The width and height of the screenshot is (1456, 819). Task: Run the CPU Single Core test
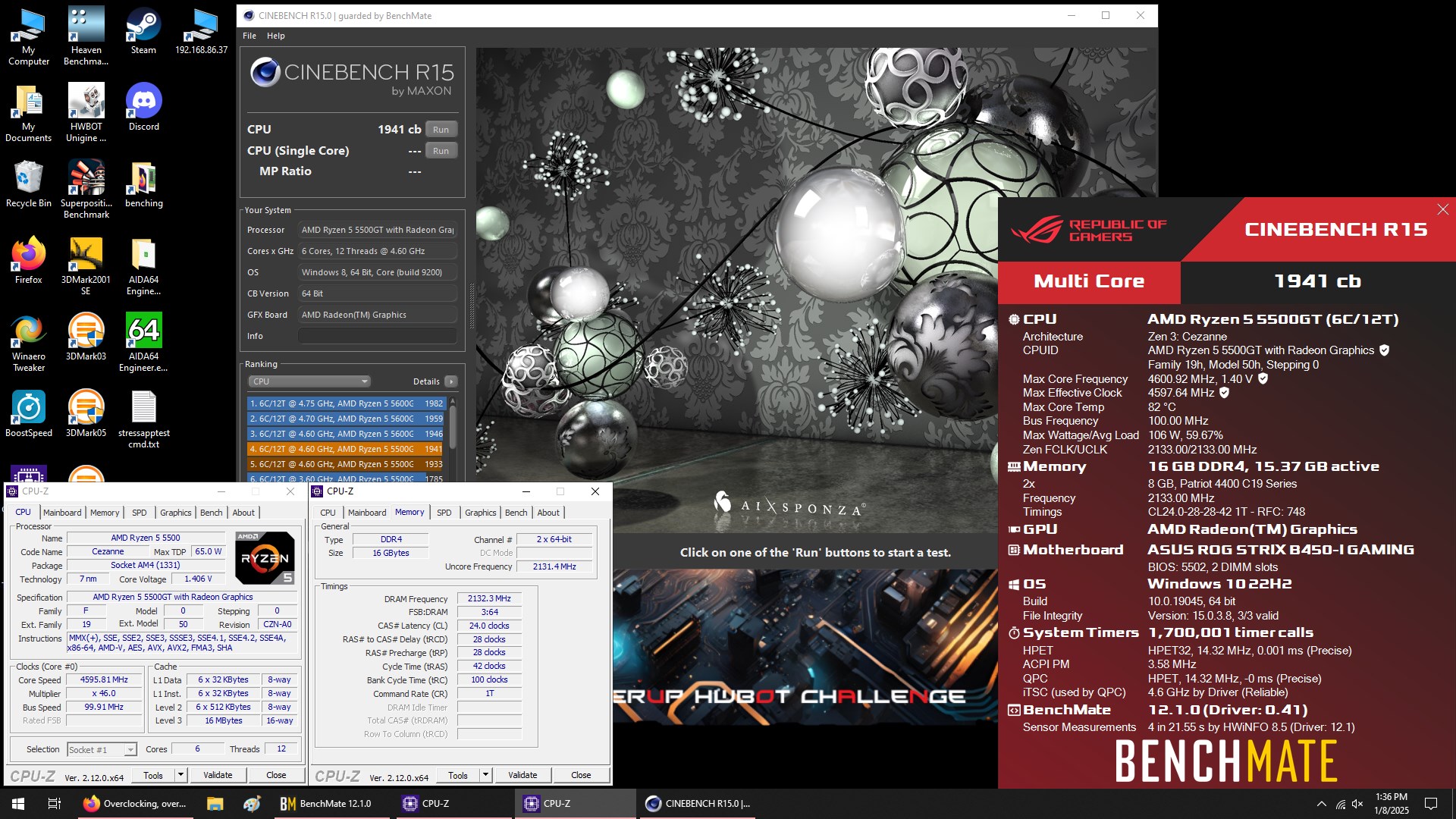pyautogui.click(x=441, y=151)
